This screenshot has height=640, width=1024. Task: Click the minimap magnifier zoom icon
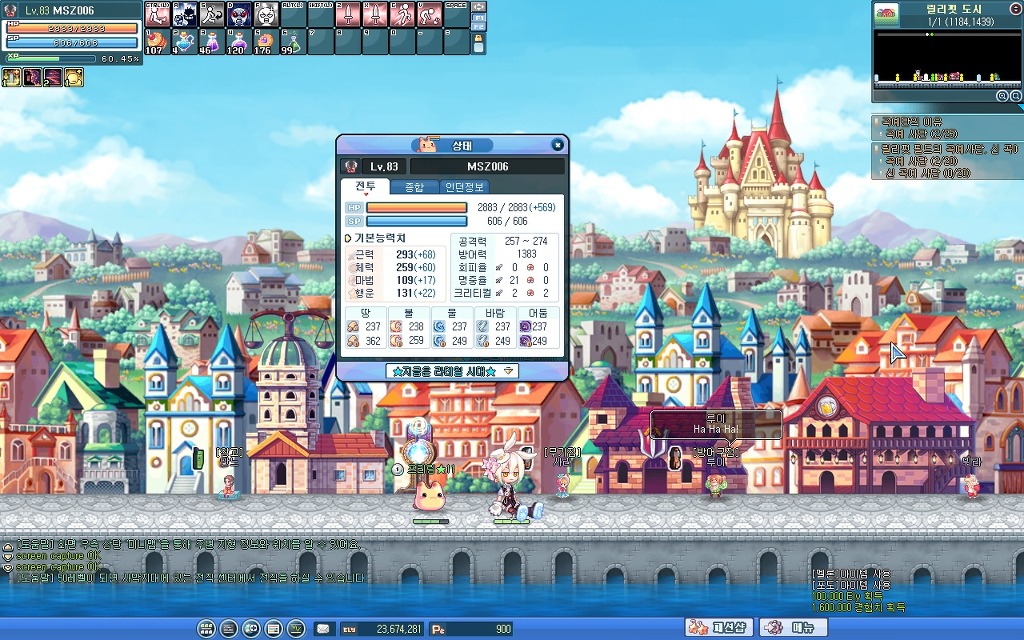pos(1001,96)
